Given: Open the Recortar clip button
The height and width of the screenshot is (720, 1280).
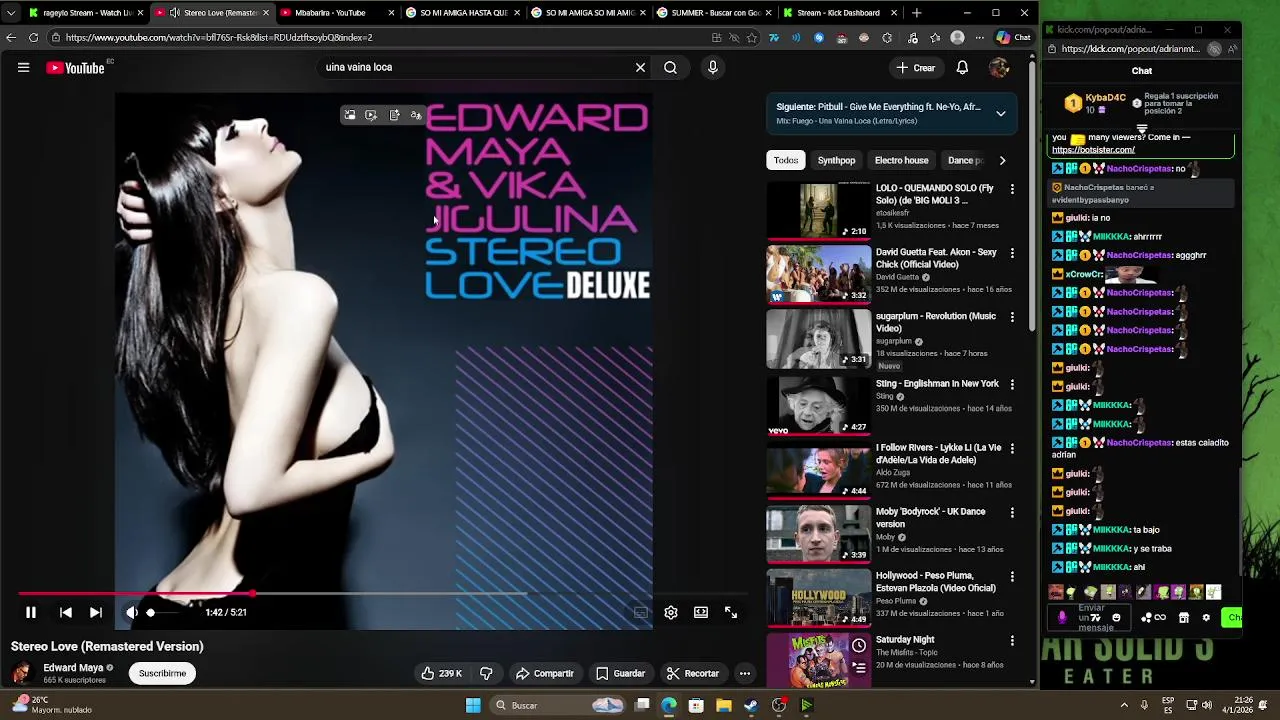Looking at the screenshot, I should tap(693, 673).
